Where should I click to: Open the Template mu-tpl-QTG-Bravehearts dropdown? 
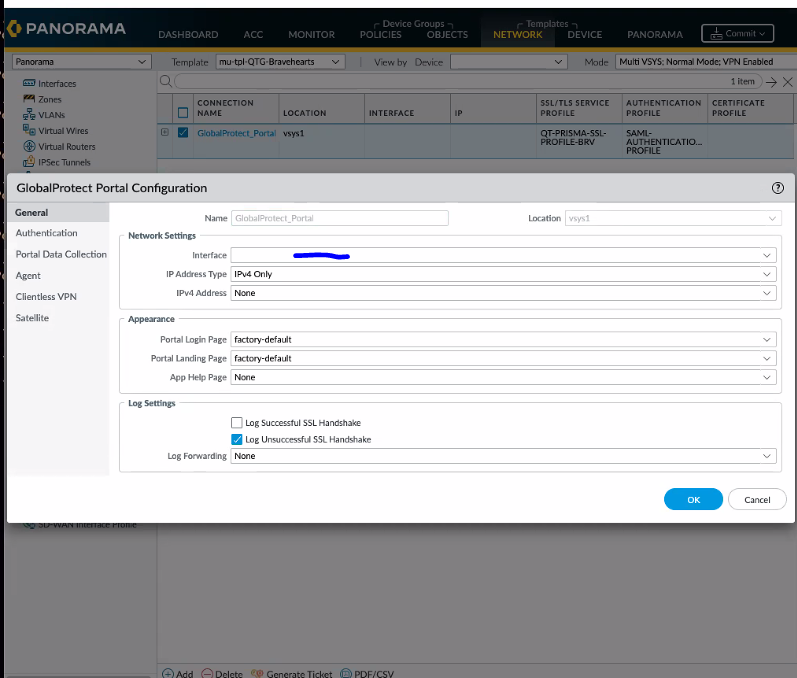(280, 61)
